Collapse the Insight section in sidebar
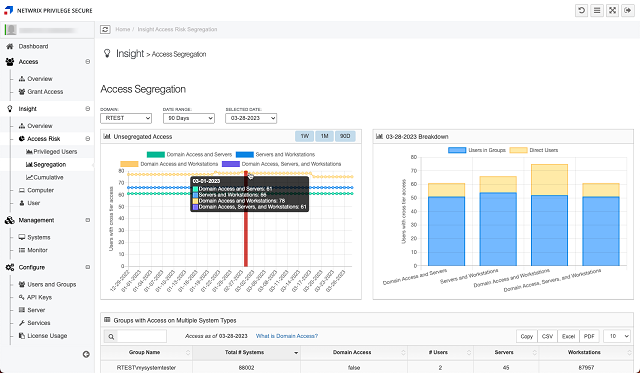The image size is (640, 373). 88,109
